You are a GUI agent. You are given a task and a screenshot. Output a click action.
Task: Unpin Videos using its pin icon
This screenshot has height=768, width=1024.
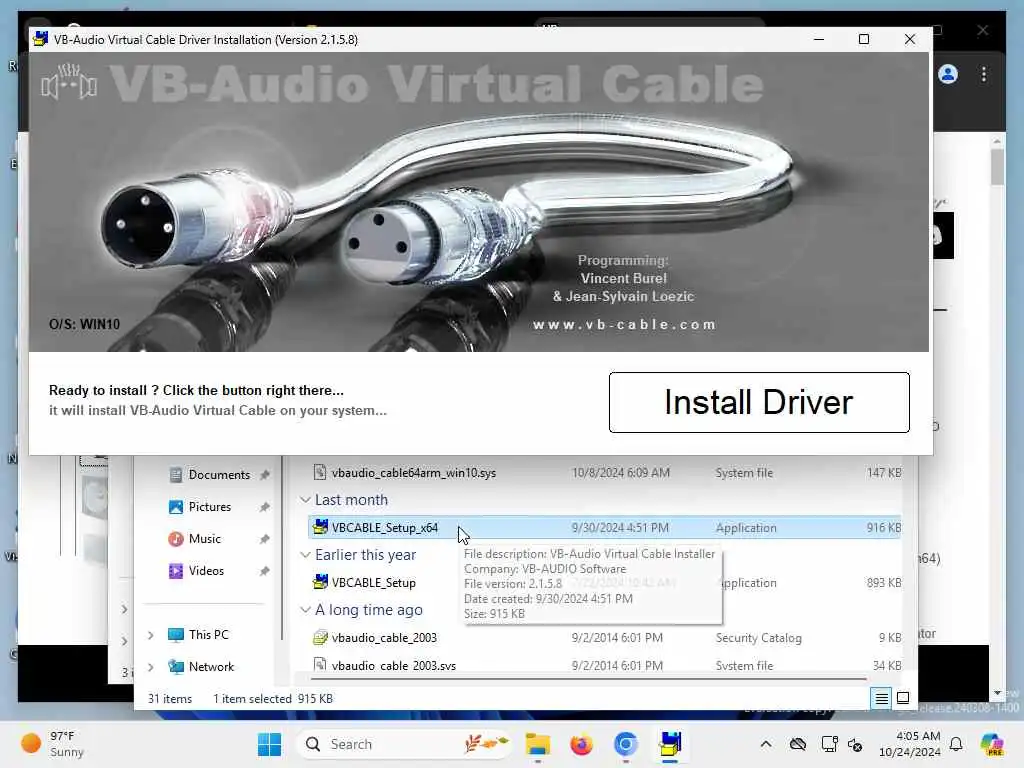[x=264, y=571]
